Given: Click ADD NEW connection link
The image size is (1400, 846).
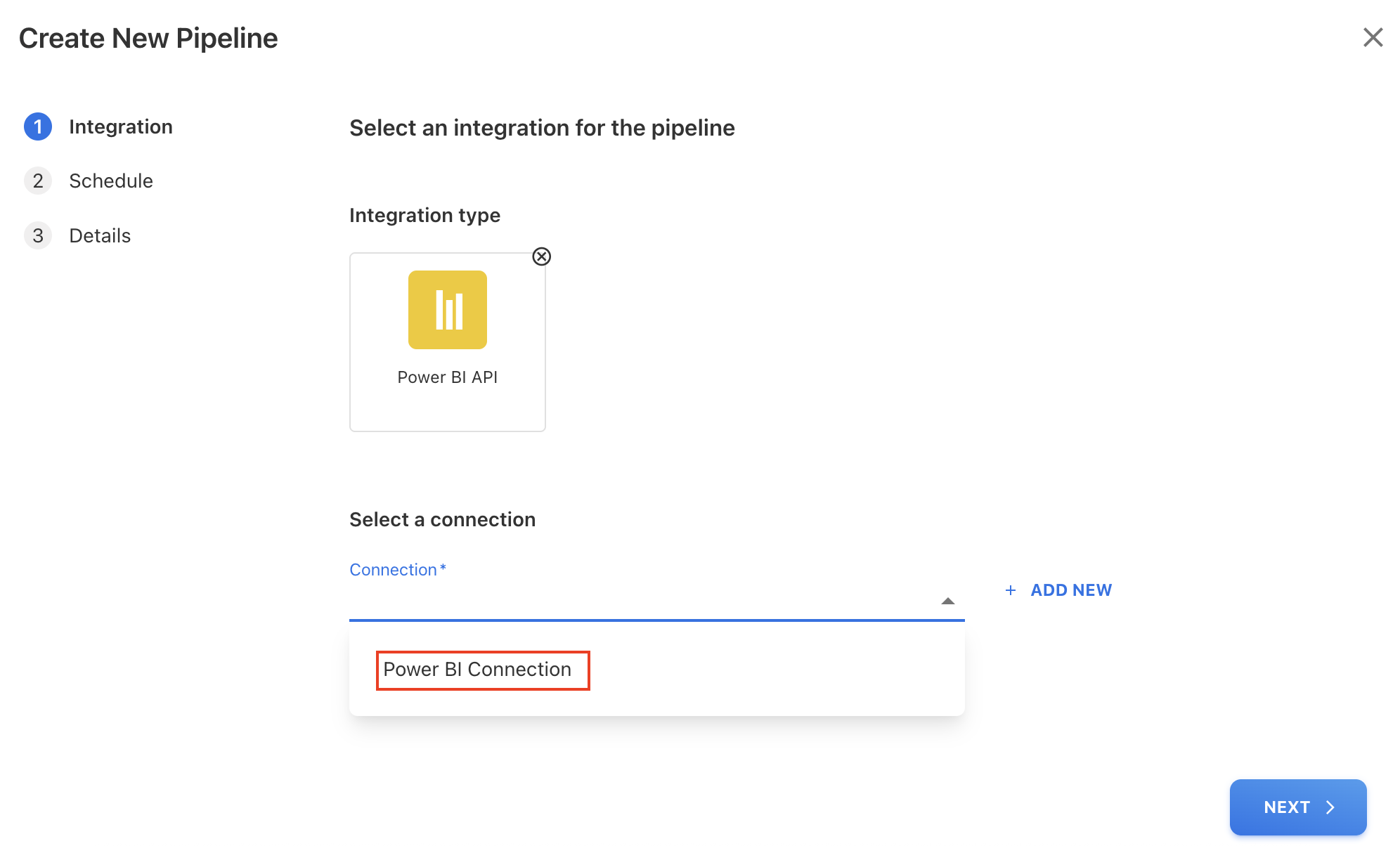Looking at the screenshot, I should pyautogui.click(x=1070, y=590).
